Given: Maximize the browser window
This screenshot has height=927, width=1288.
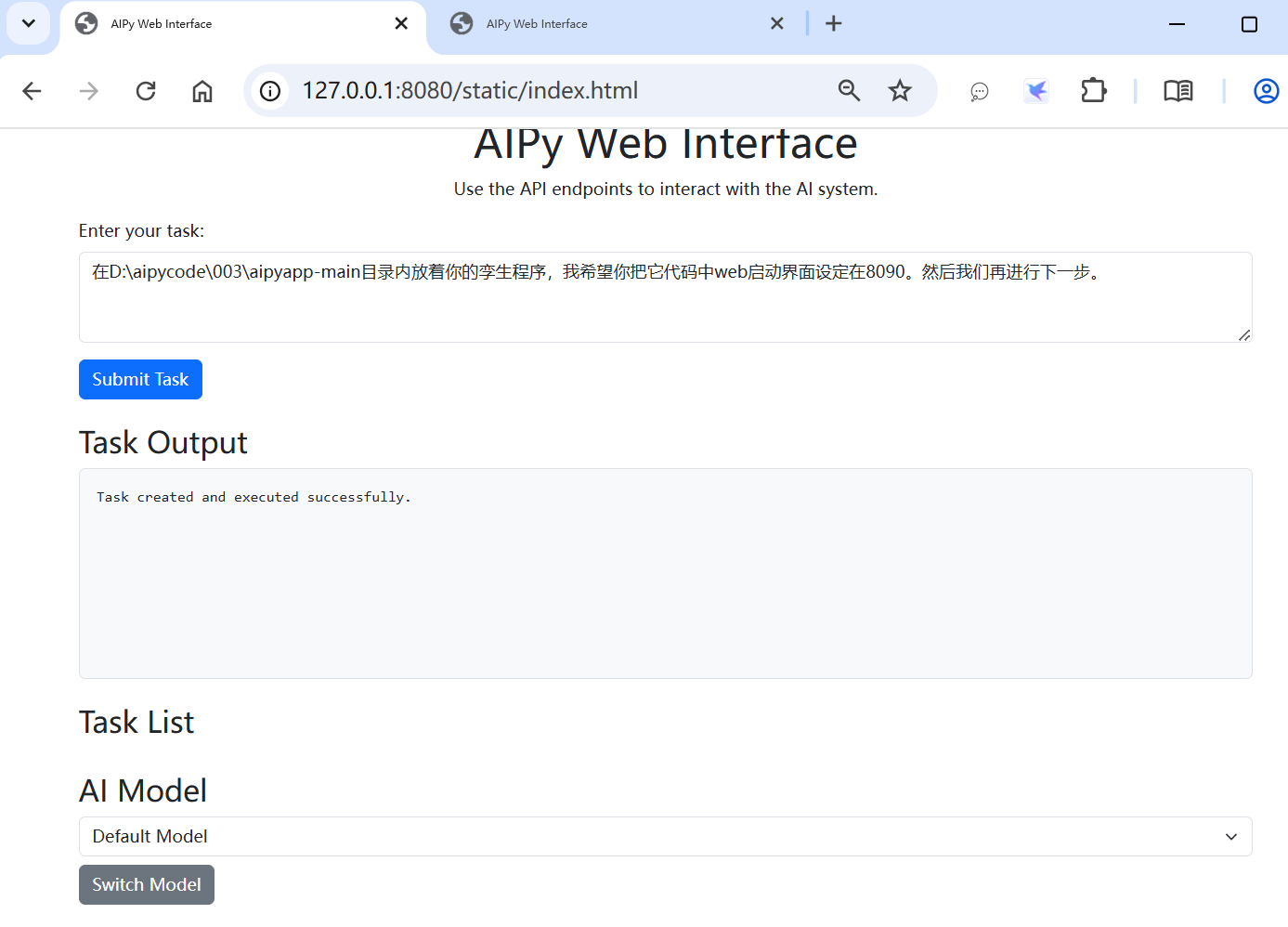Looking at the screenshot, I should click(1249, 24).
